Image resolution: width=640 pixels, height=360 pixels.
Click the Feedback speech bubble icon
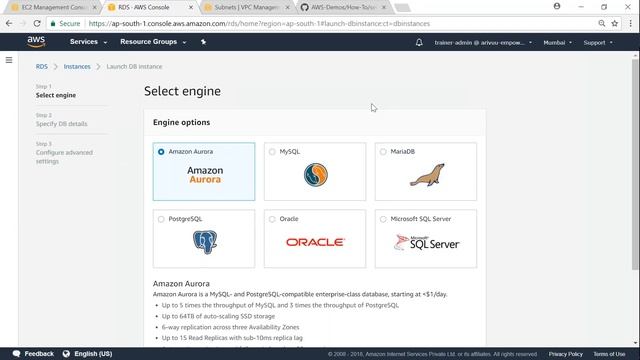[x=16, y=354]
